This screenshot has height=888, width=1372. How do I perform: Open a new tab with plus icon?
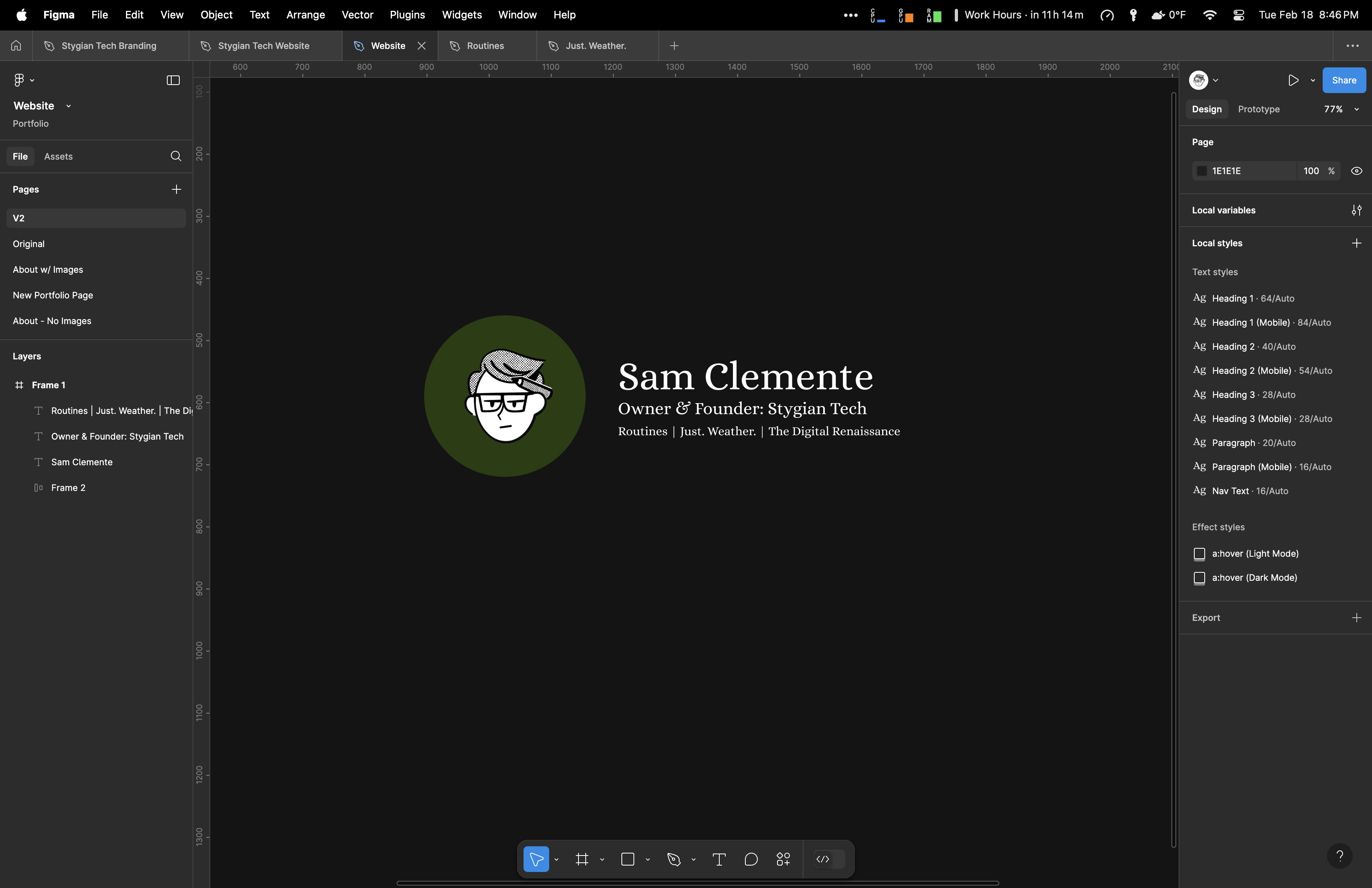[x=674, y=46]
